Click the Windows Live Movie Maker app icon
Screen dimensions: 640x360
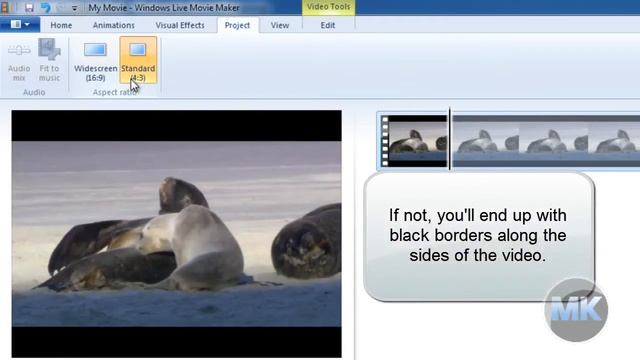[x=5, y=7]
